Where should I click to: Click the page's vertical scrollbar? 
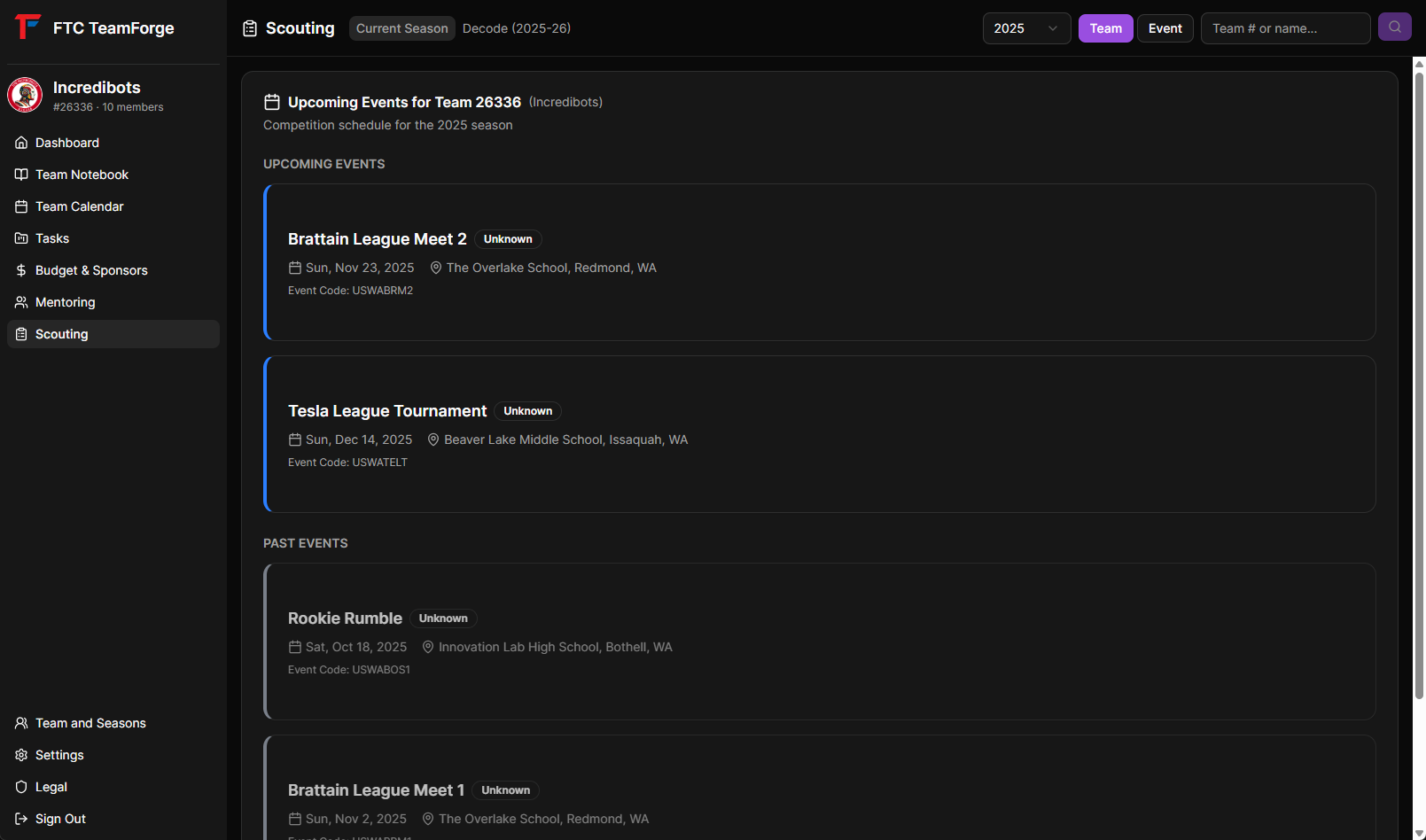point(1418,381)
